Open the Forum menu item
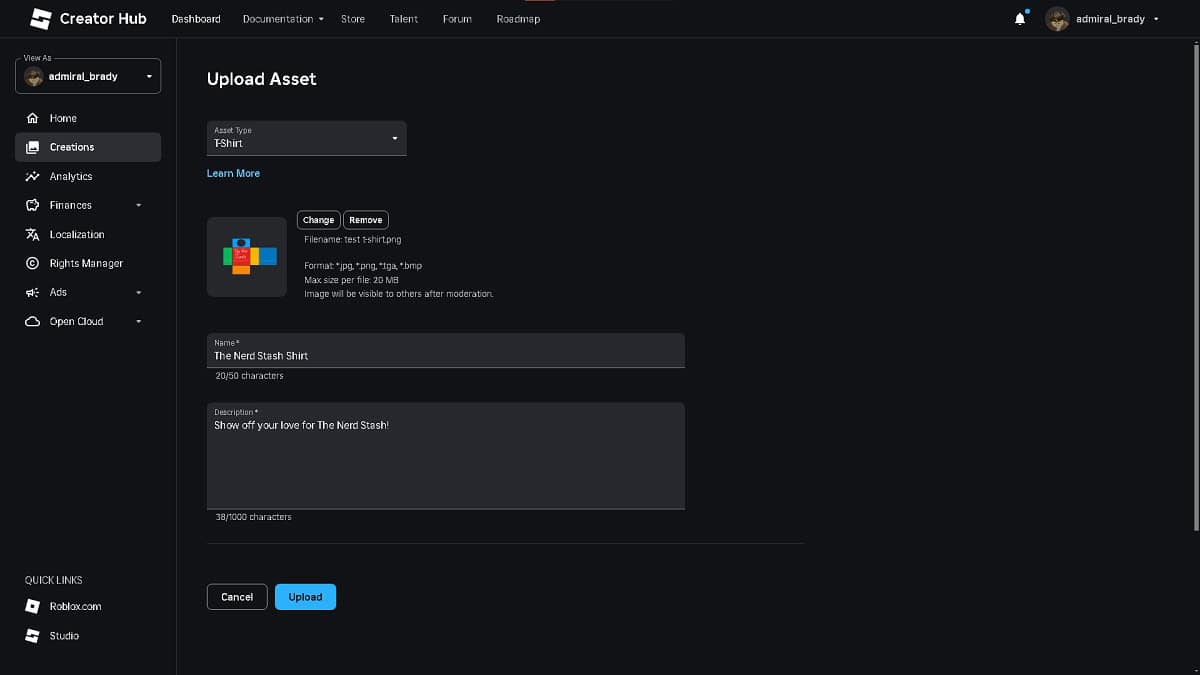 point(457,18)
